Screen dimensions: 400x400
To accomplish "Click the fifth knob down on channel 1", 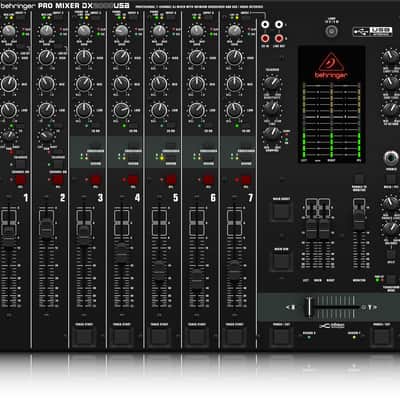I will 10,136.
